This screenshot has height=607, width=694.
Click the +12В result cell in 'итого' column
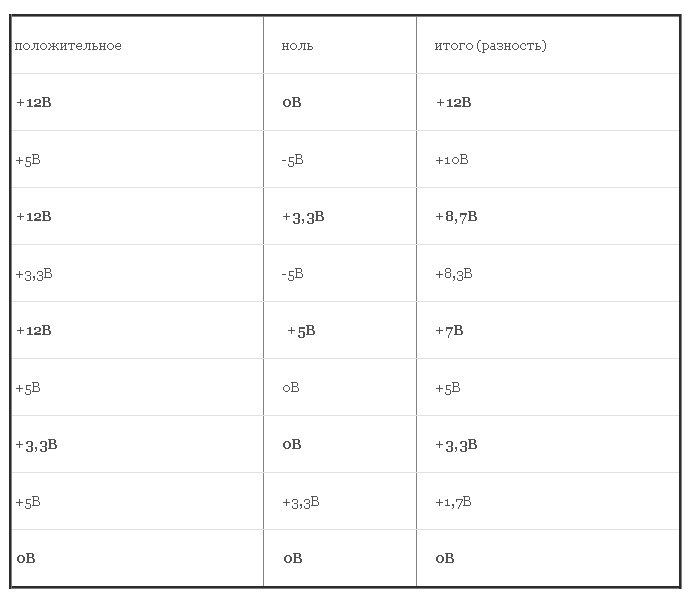coord(453,103)
